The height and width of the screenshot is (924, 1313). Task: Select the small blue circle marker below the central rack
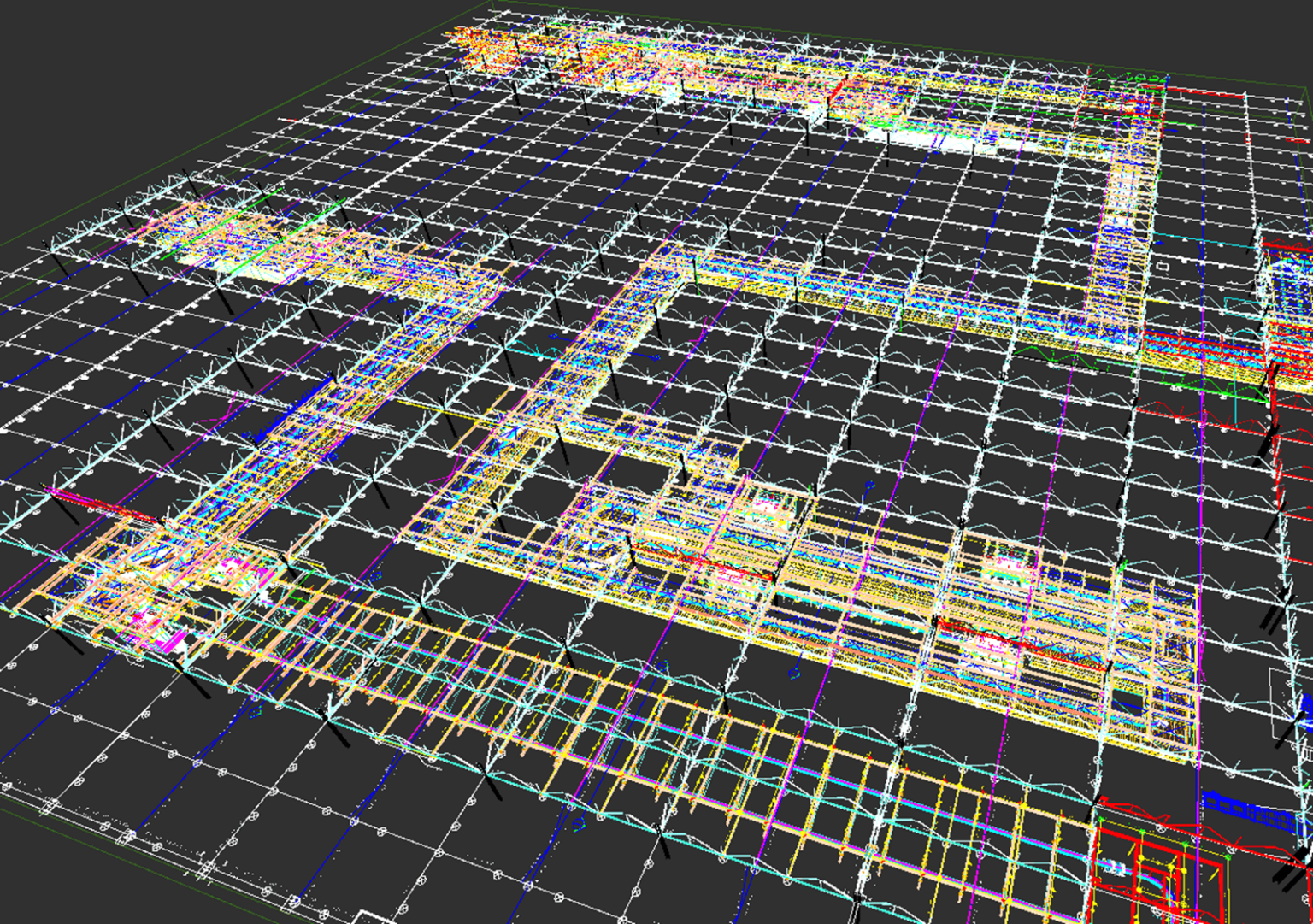[794, 674]
